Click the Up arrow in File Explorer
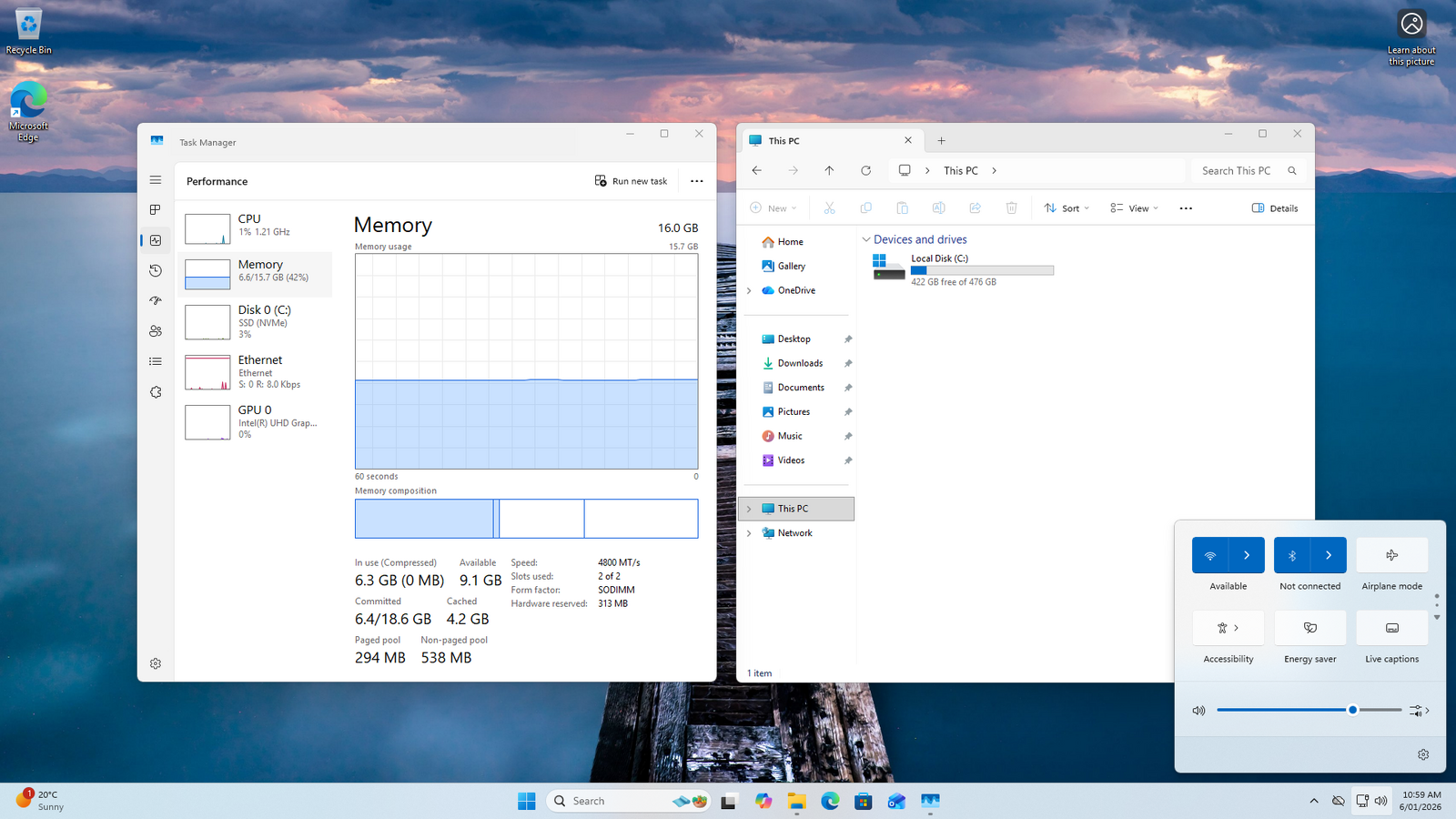Image resolution: width=1456 pixels, height=819 pixels. pos(829,170)
